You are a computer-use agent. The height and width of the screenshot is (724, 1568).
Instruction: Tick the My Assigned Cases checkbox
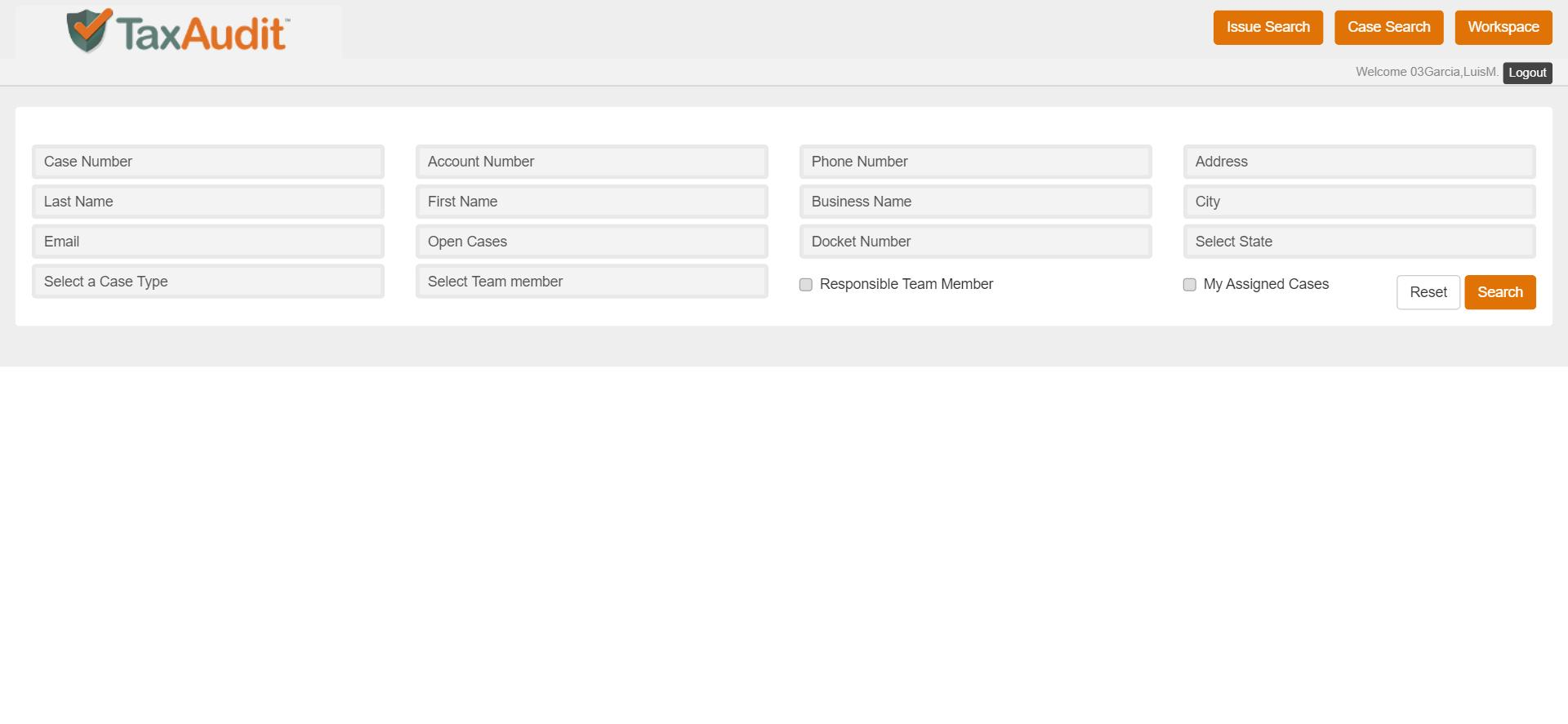click(1190, 285)
